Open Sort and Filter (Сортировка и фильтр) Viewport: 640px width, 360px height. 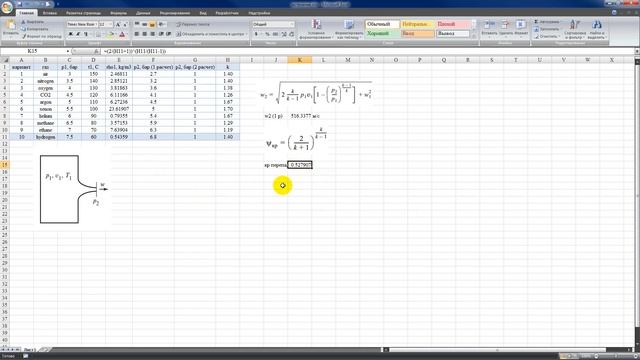point(575,29)
